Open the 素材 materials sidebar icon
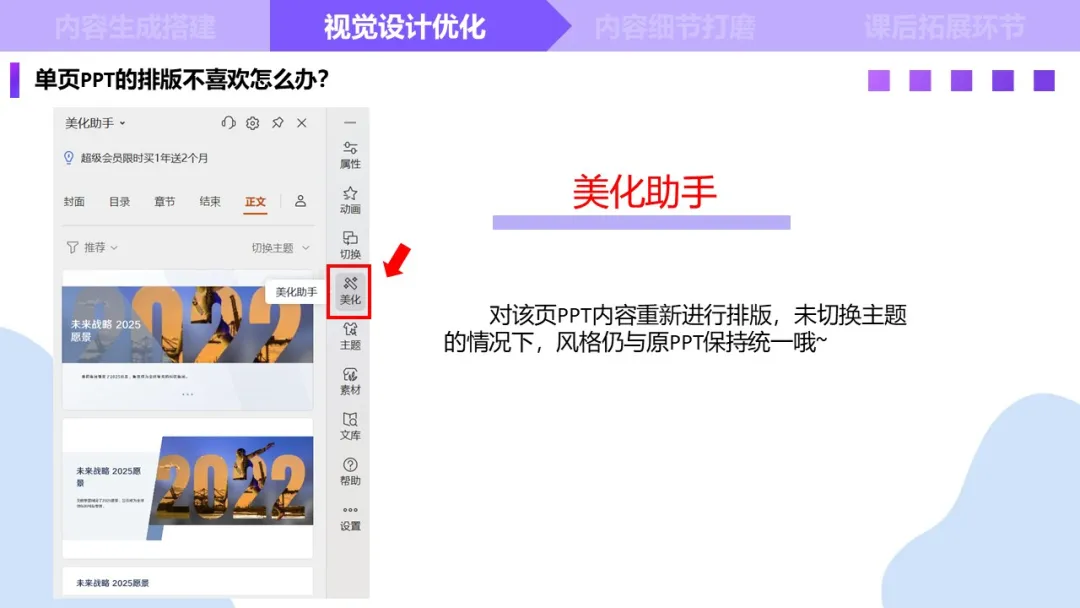This screenshot has width=1080, height=608. point(350,381)
